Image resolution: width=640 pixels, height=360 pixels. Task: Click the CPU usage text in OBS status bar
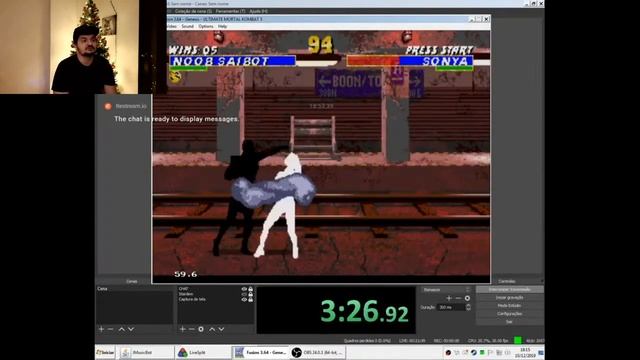click(488, 340)
